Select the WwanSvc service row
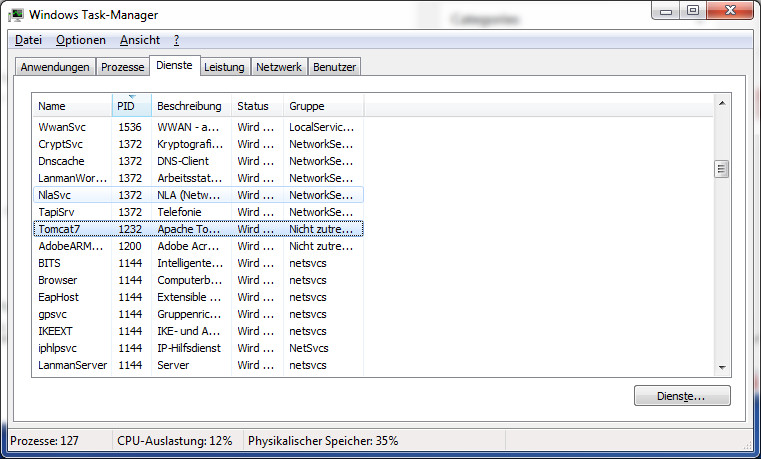This screenshot has width=761, height=459. [198, 127]
